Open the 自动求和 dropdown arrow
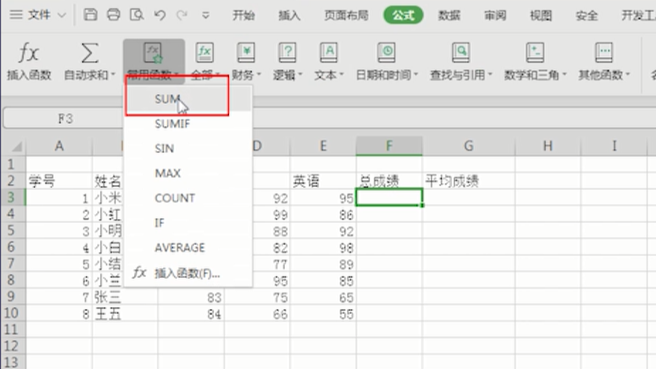 [x=113, y=75]
